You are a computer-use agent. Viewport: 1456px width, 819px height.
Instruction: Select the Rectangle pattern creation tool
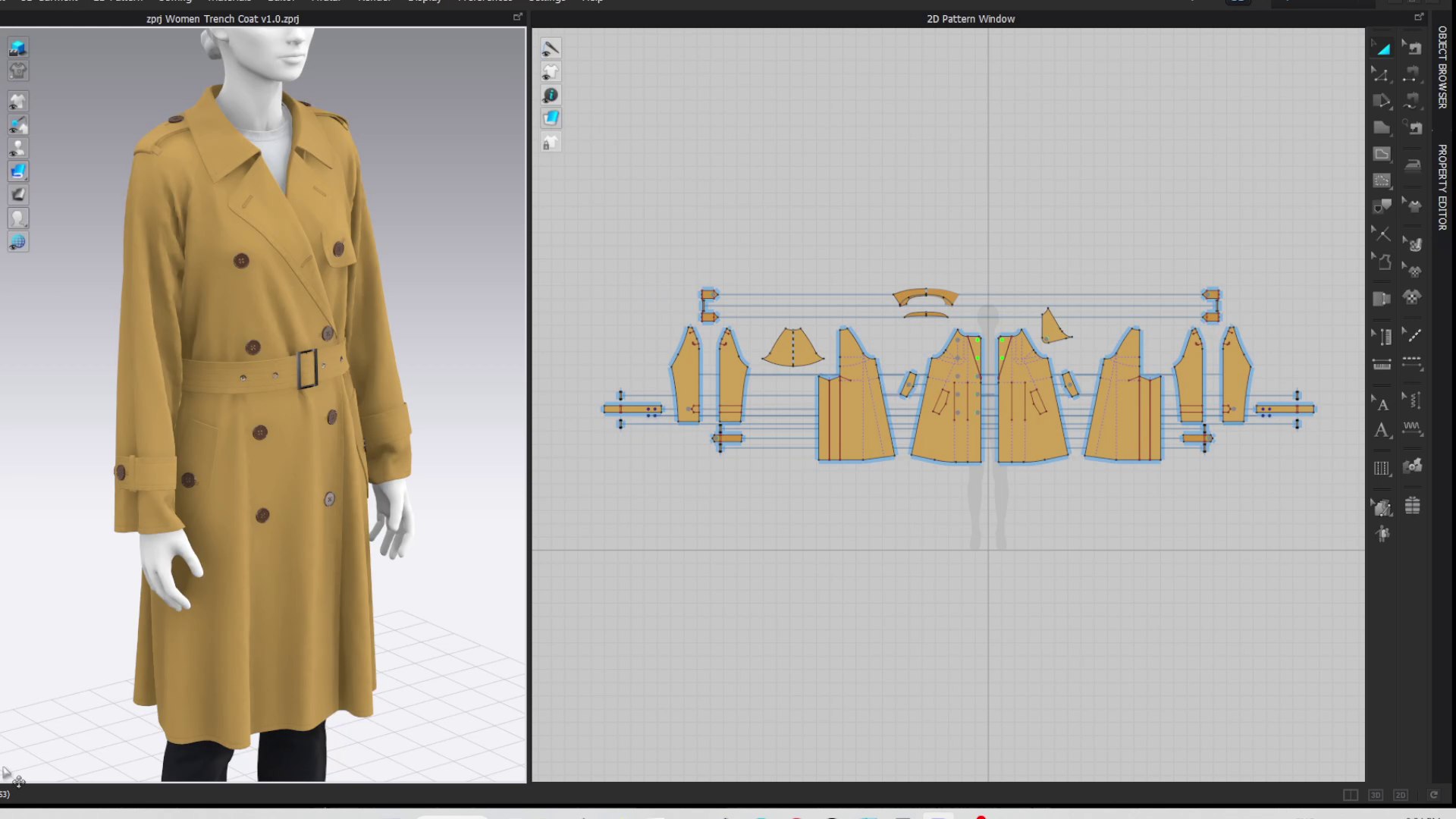(1382, 127)
